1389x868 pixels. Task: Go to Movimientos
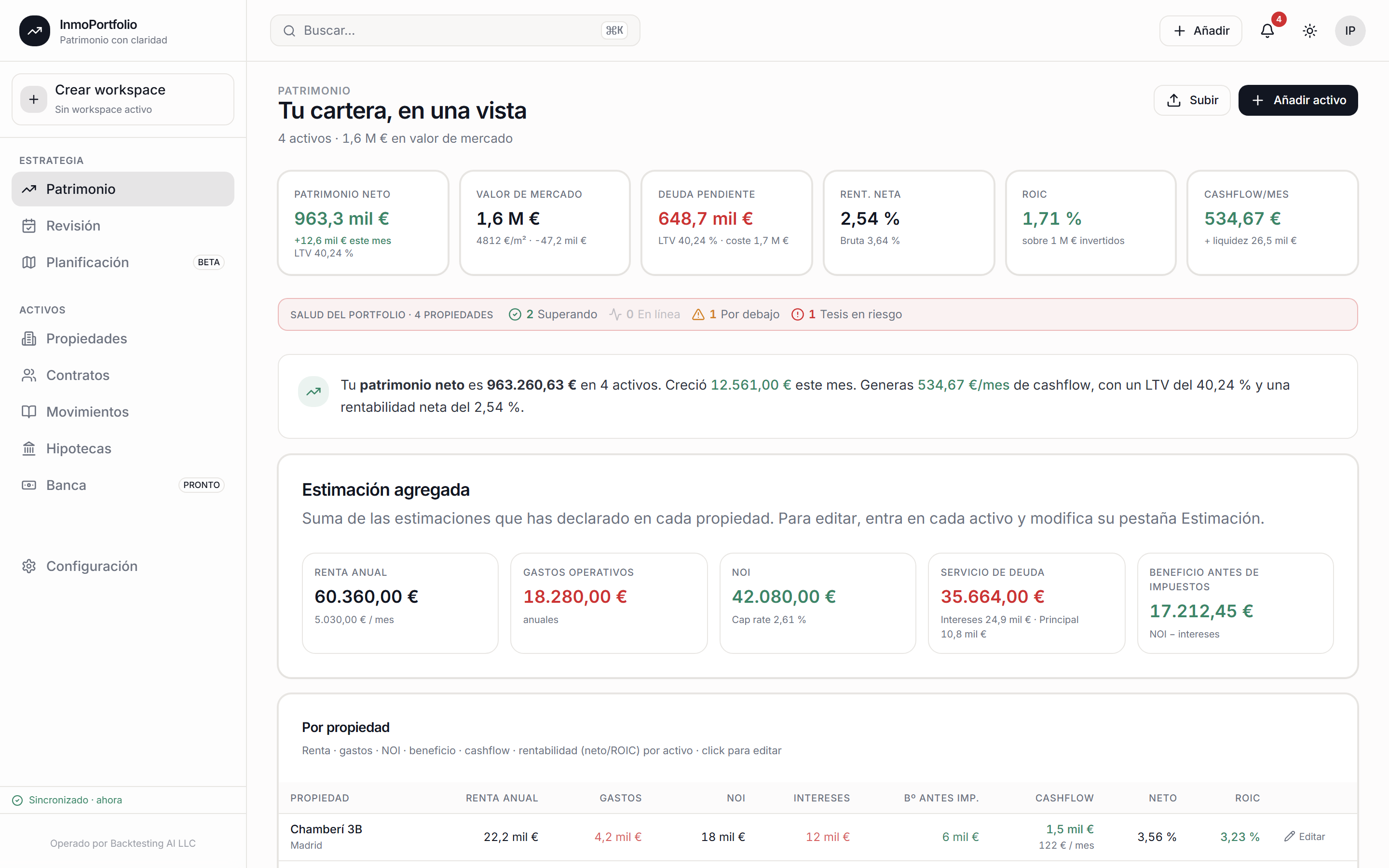click(123, 412)
